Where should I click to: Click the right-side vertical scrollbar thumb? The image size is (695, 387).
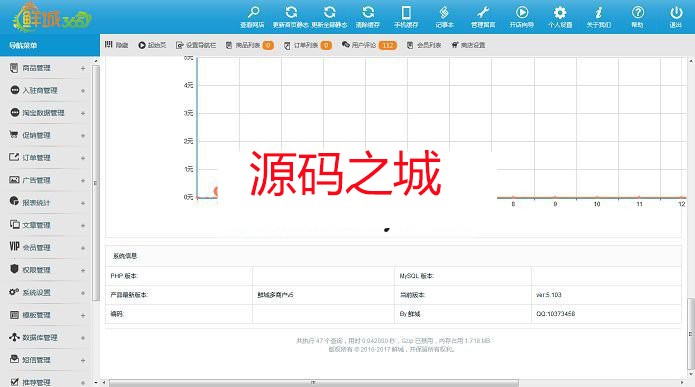tap(691, 334)
